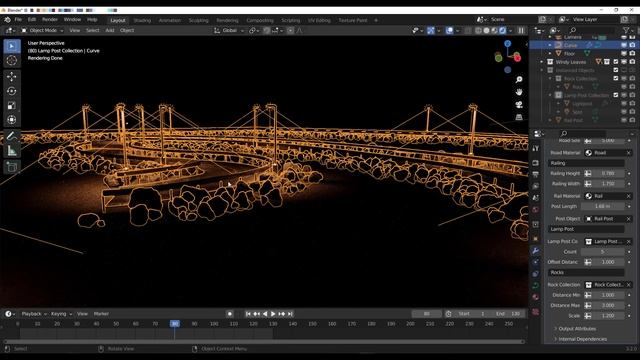Viewport: 640px width, 360px height.
Task: Play the animation forward
Action: click(273, 314)
